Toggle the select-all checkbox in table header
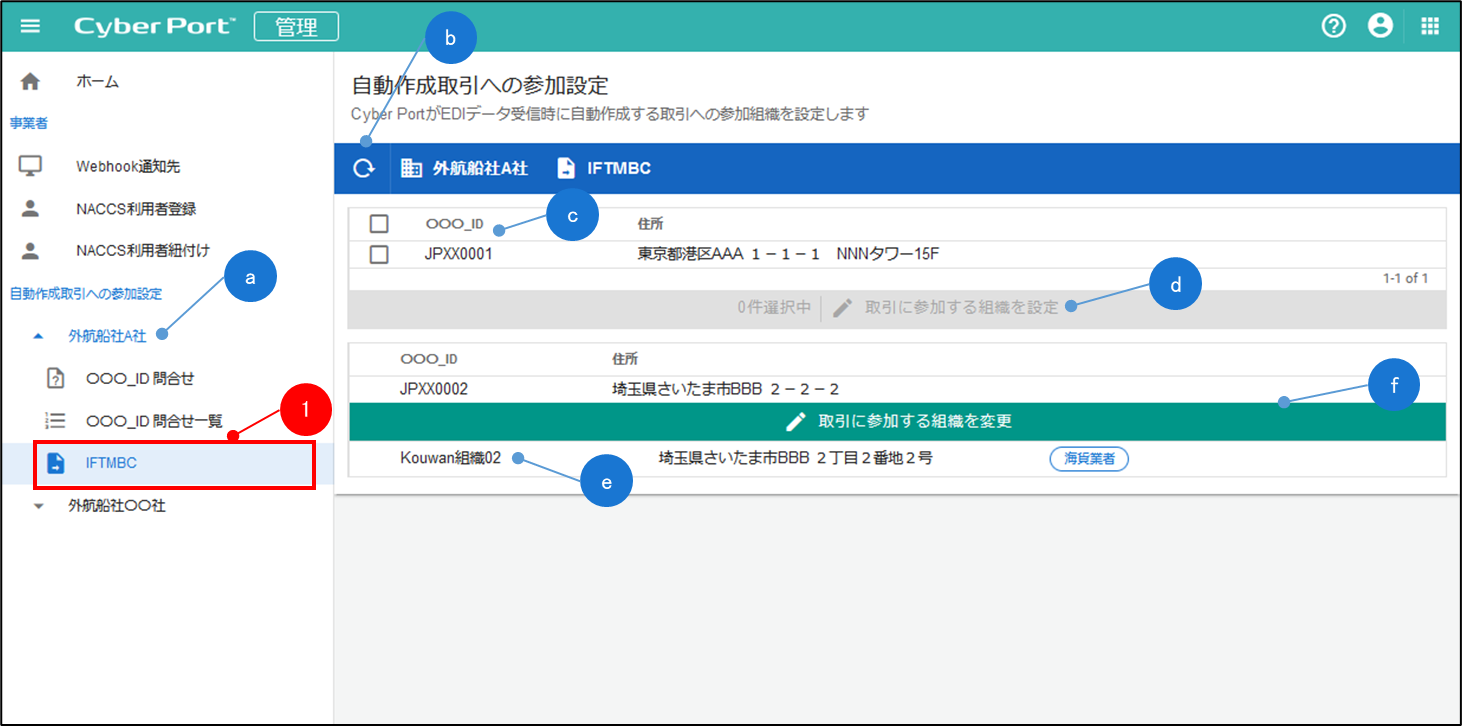 pos(379,224)
